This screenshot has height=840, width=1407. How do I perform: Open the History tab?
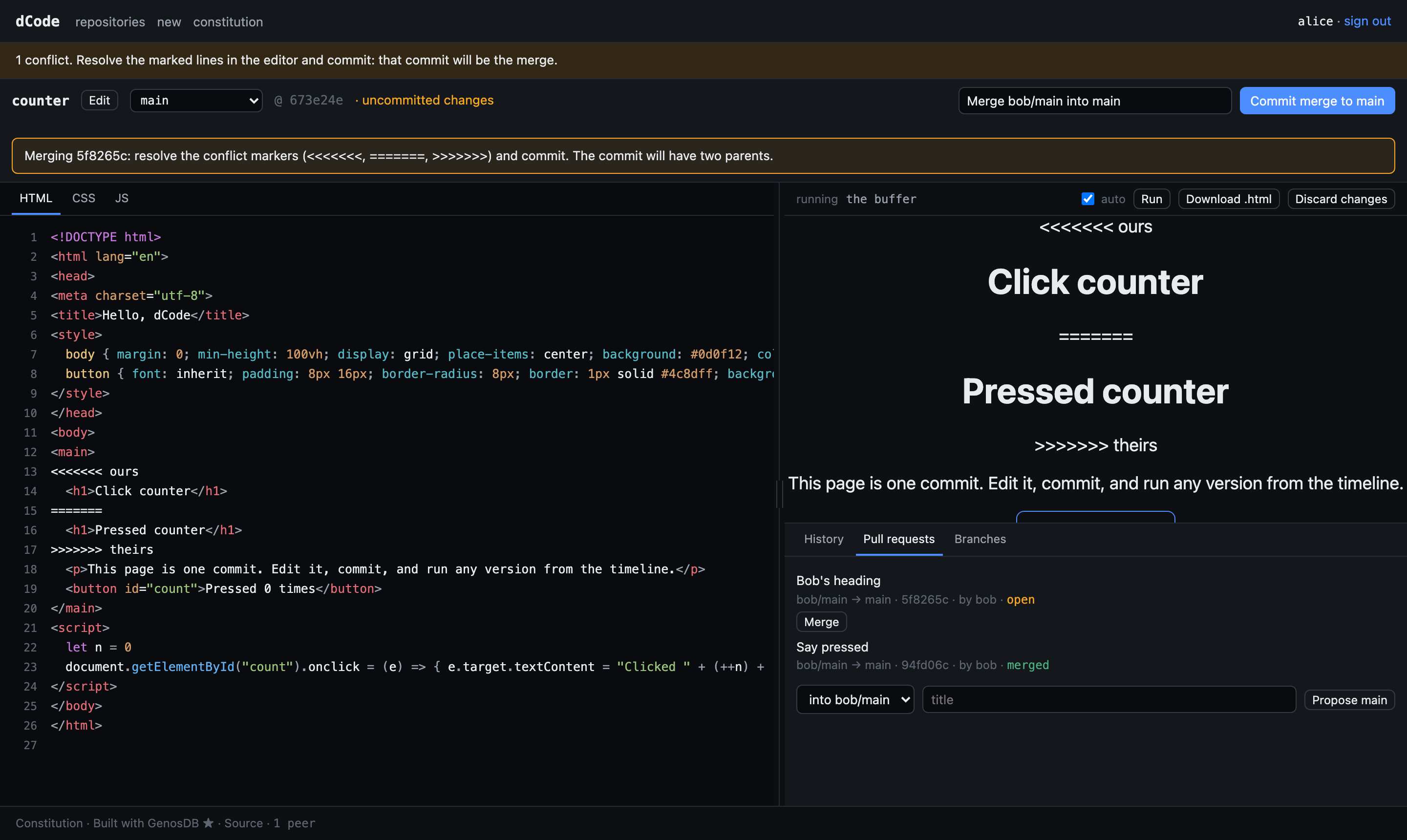point(823,539)
